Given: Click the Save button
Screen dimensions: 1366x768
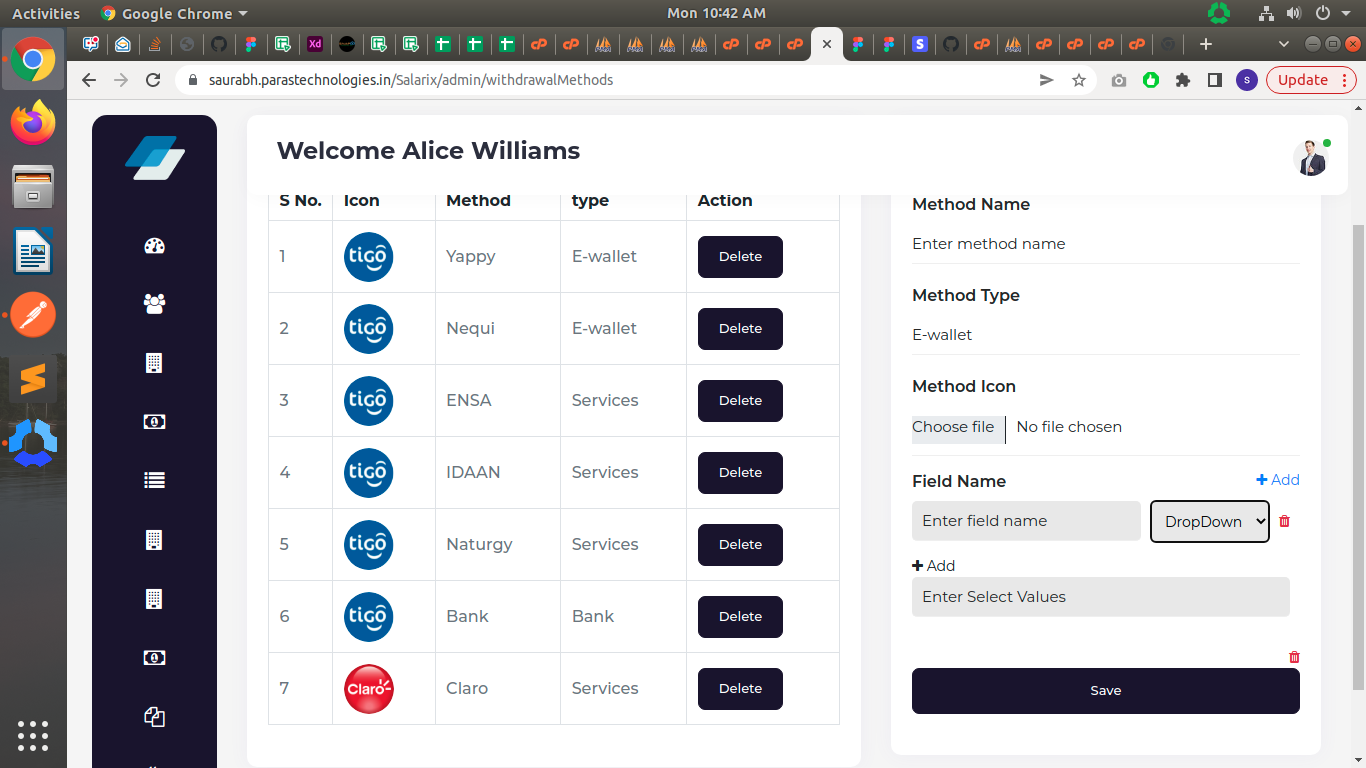Looking at the screenshot, I should click(1105, 691).
